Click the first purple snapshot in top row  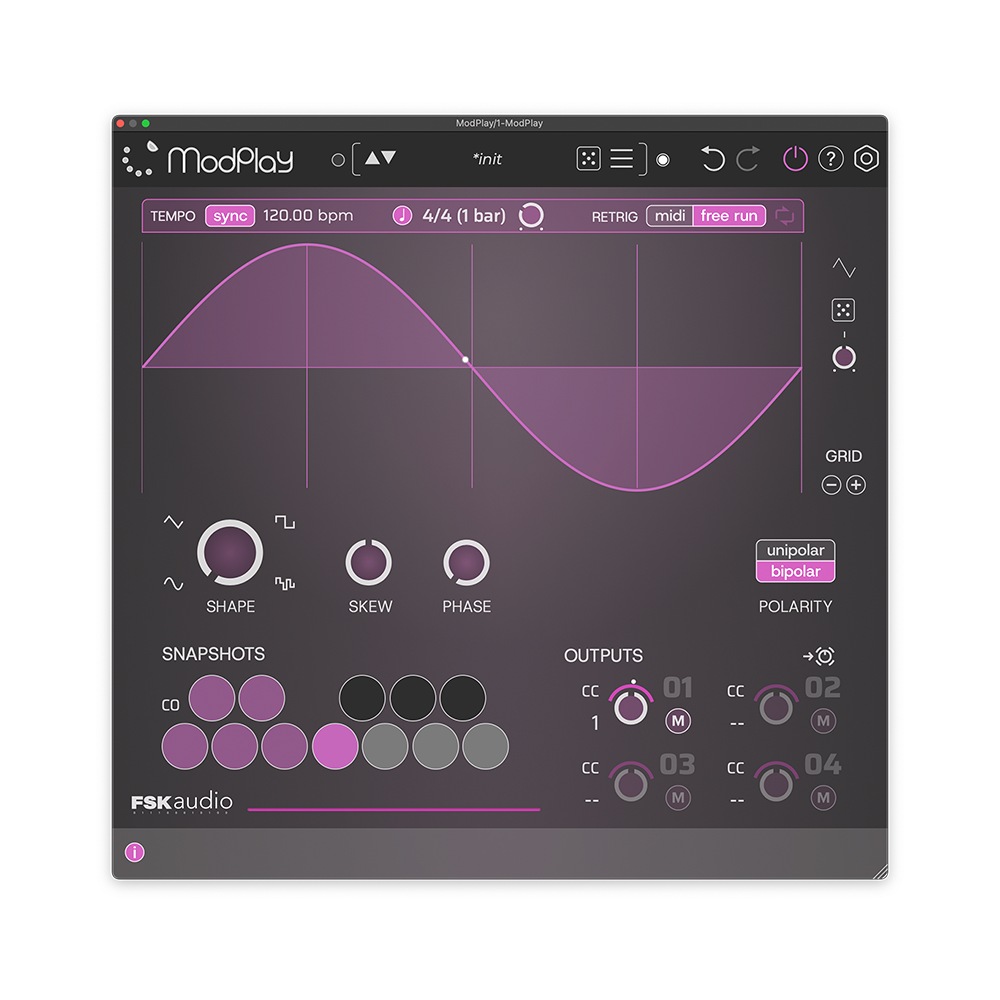[212, 698]
